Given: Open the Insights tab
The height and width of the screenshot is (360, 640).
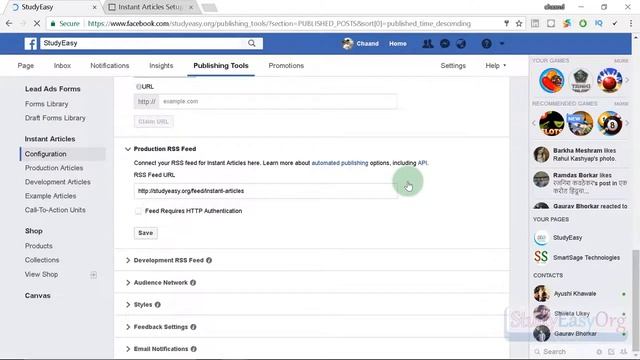Looking at the screenshot, I should (161, 65).
